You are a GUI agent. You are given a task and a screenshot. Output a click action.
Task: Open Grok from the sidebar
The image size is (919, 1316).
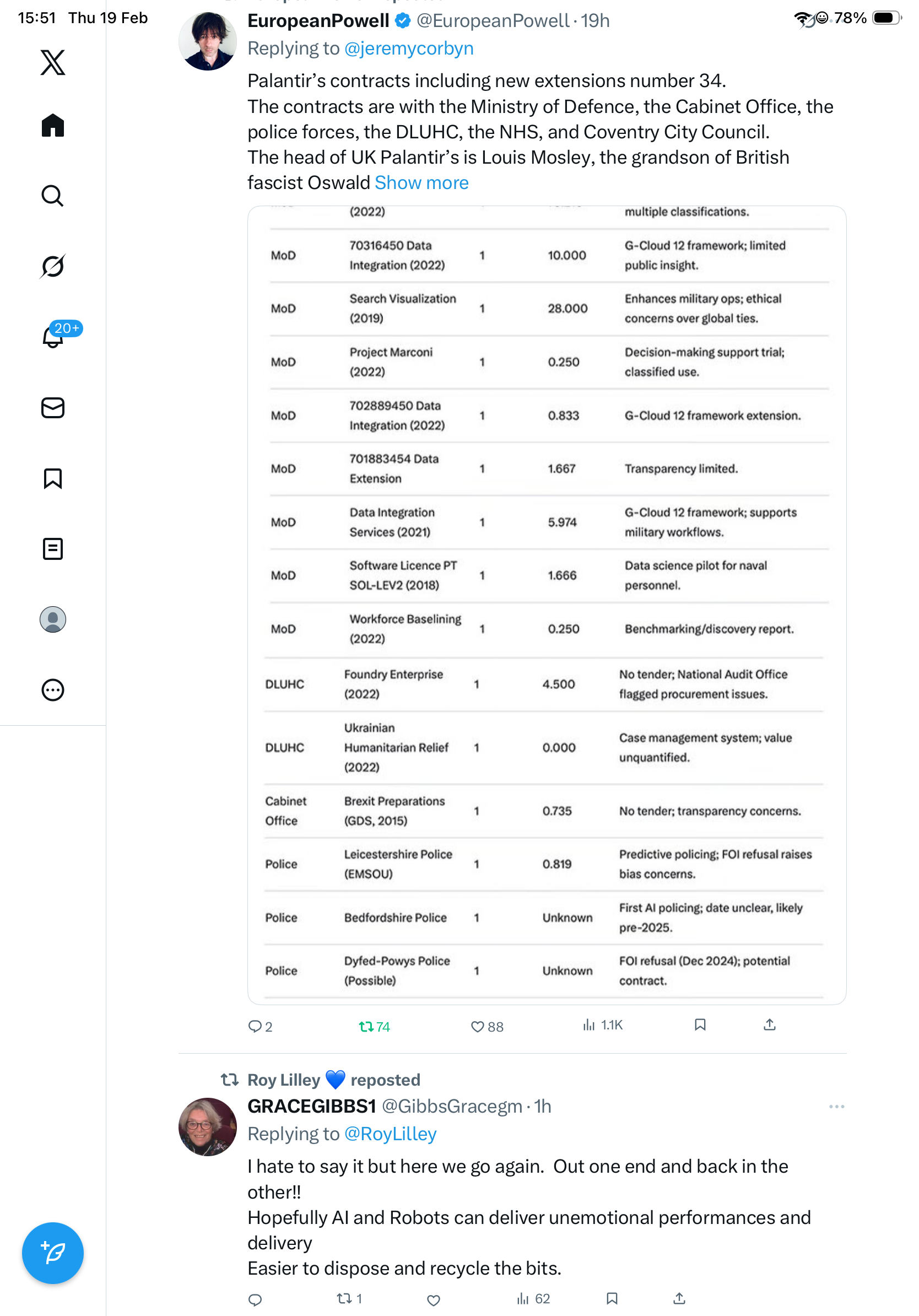click(x=53, y=266)
